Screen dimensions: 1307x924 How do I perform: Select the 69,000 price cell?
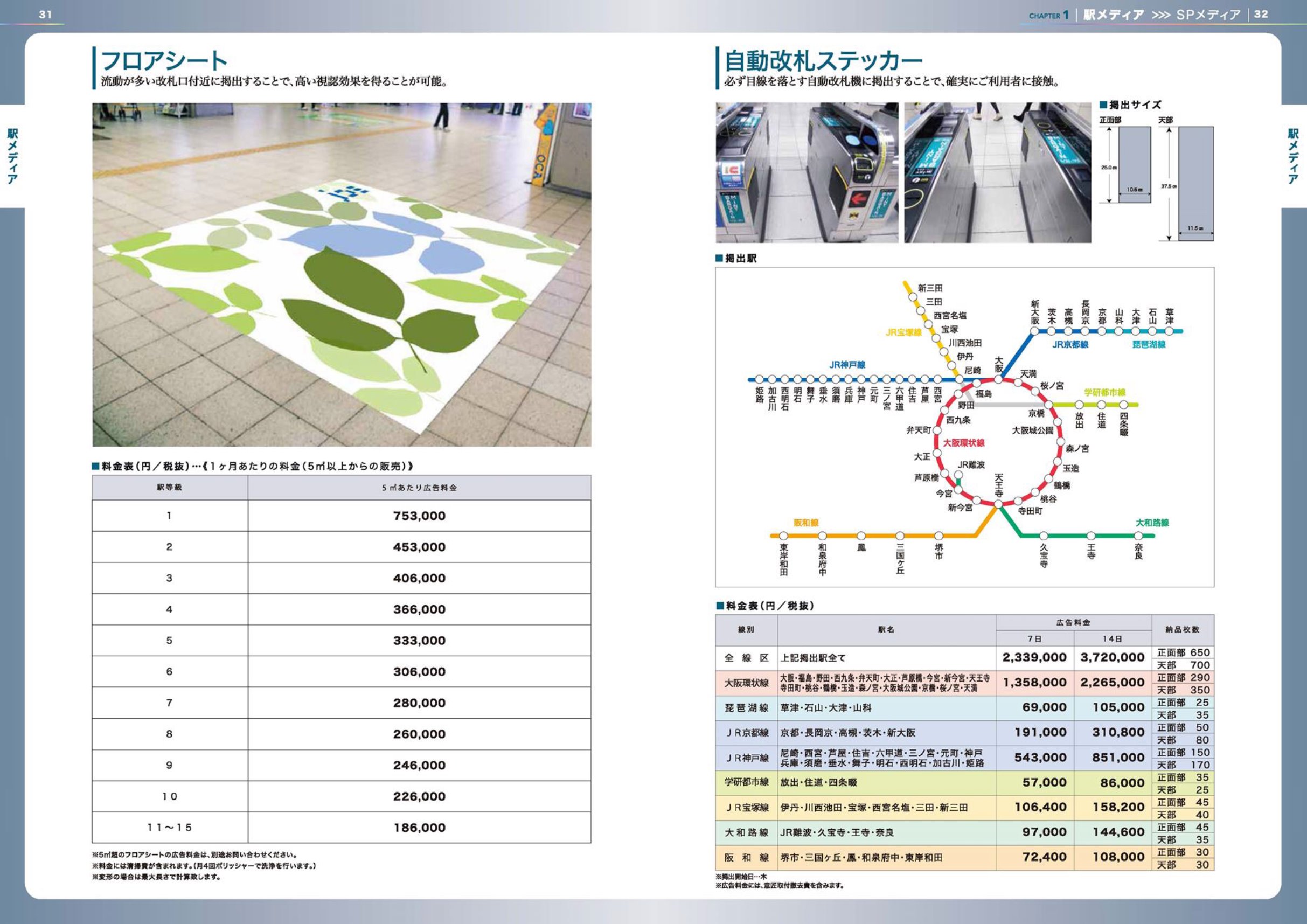[x=1035, y=707]
